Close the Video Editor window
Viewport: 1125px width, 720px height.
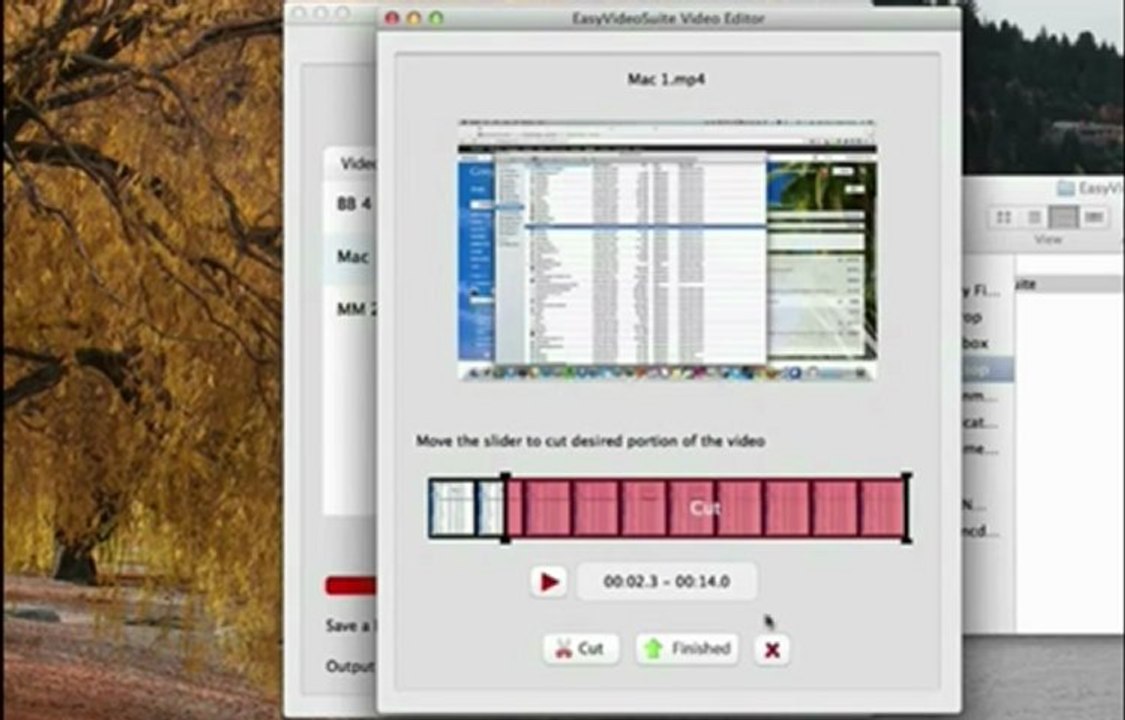(392, 18)
